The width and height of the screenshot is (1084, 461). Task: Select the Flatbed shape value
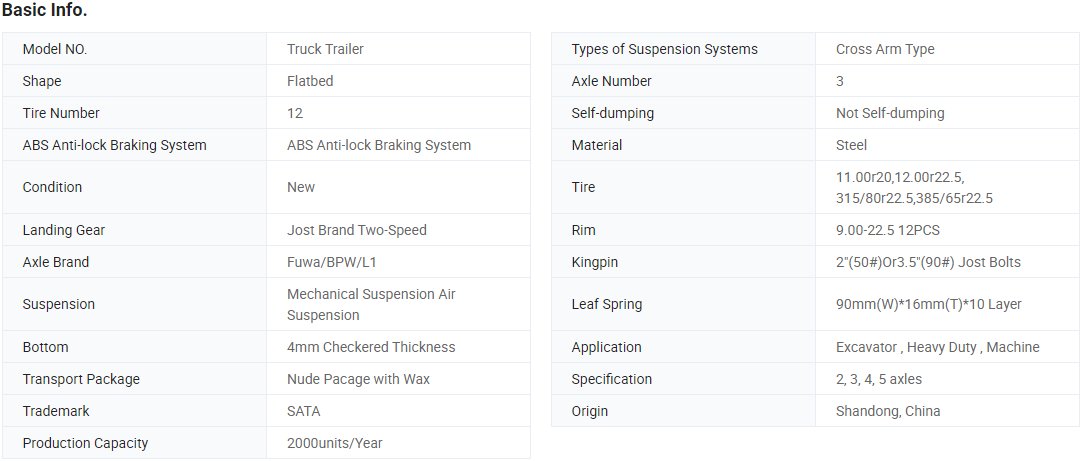pyautogui.click(x=310, y=81)
